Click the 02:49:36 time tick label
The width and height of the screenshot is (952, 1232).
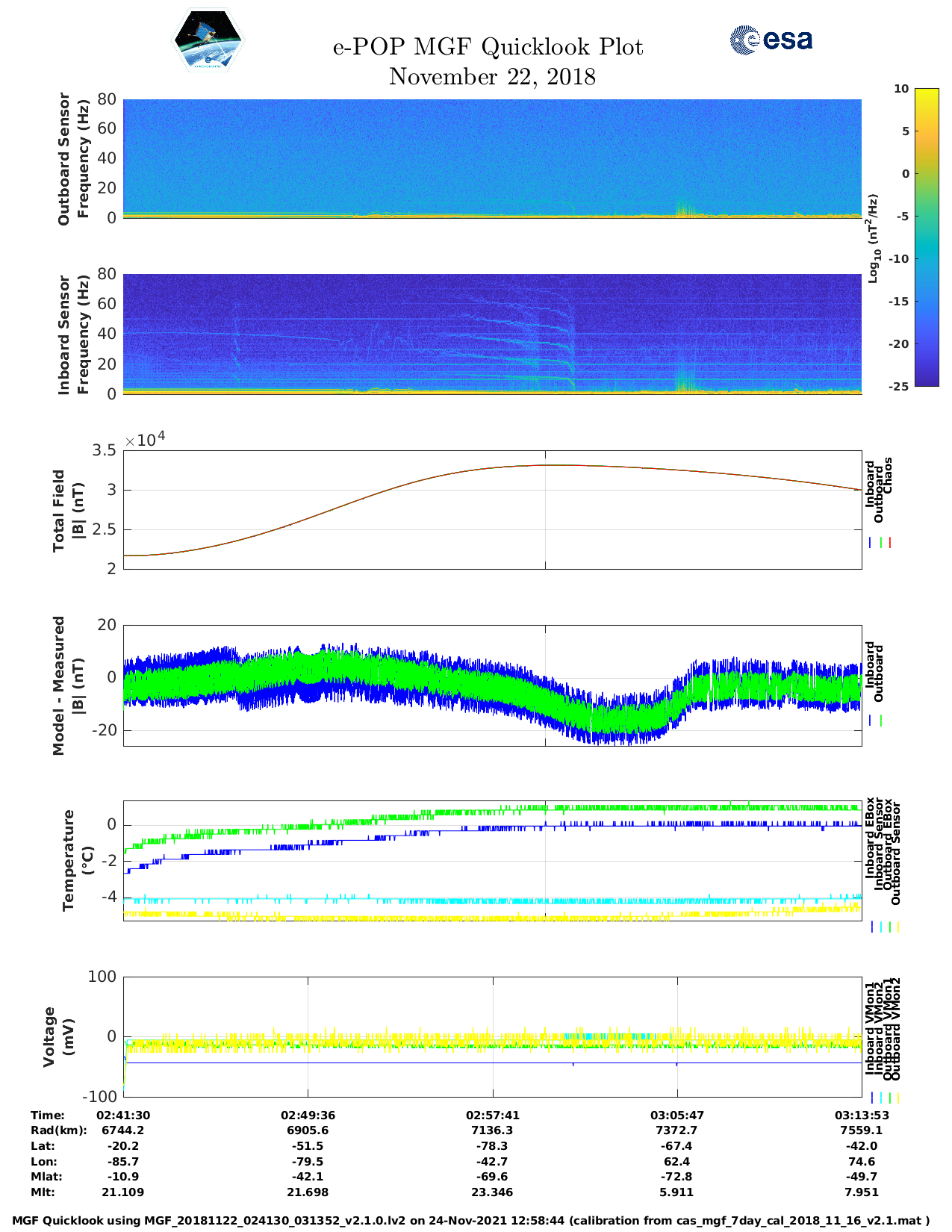pos(308,1115)
